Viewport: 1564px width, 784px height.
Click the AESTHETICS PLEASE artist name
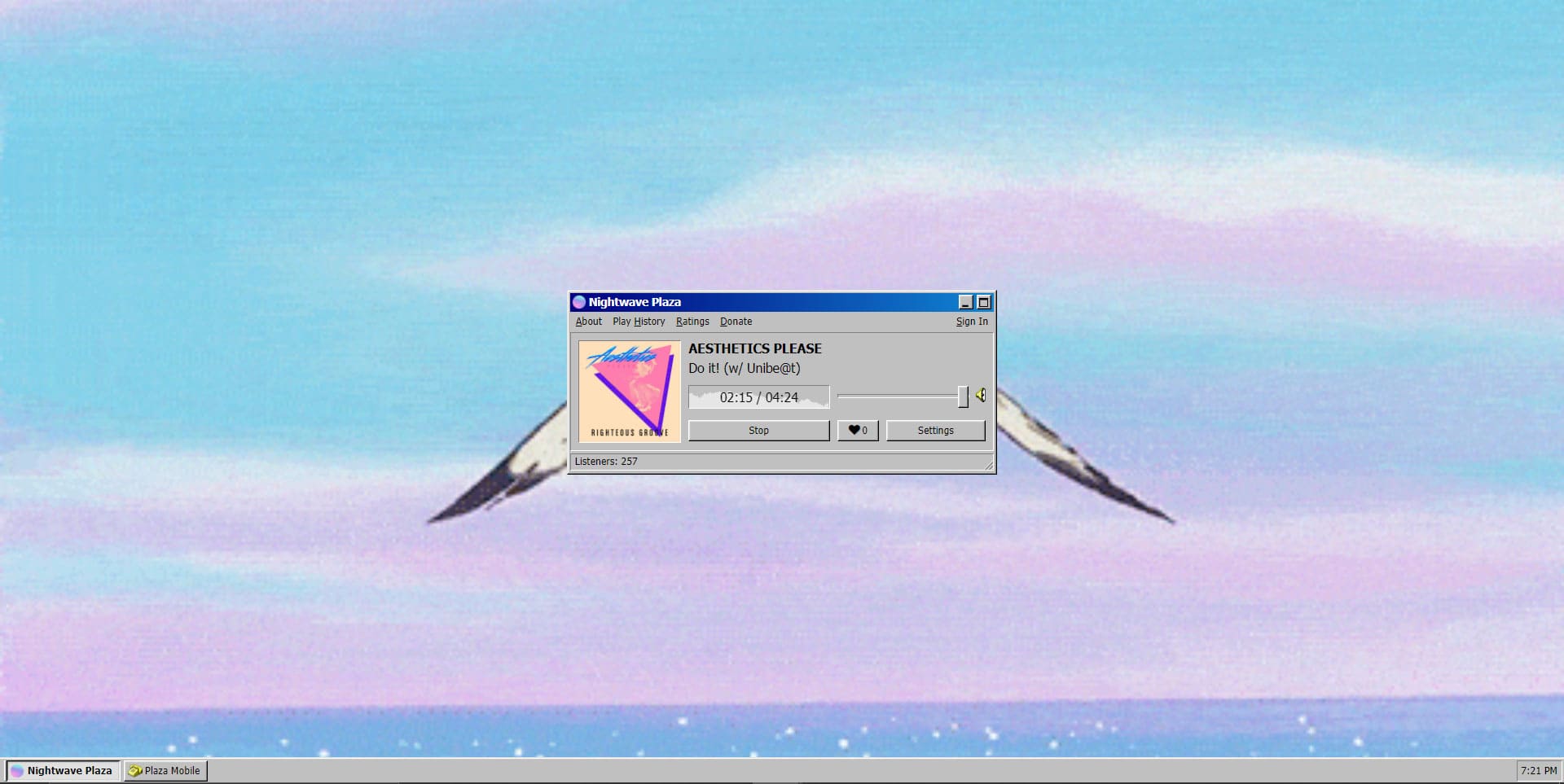click(x=754, y=348)
